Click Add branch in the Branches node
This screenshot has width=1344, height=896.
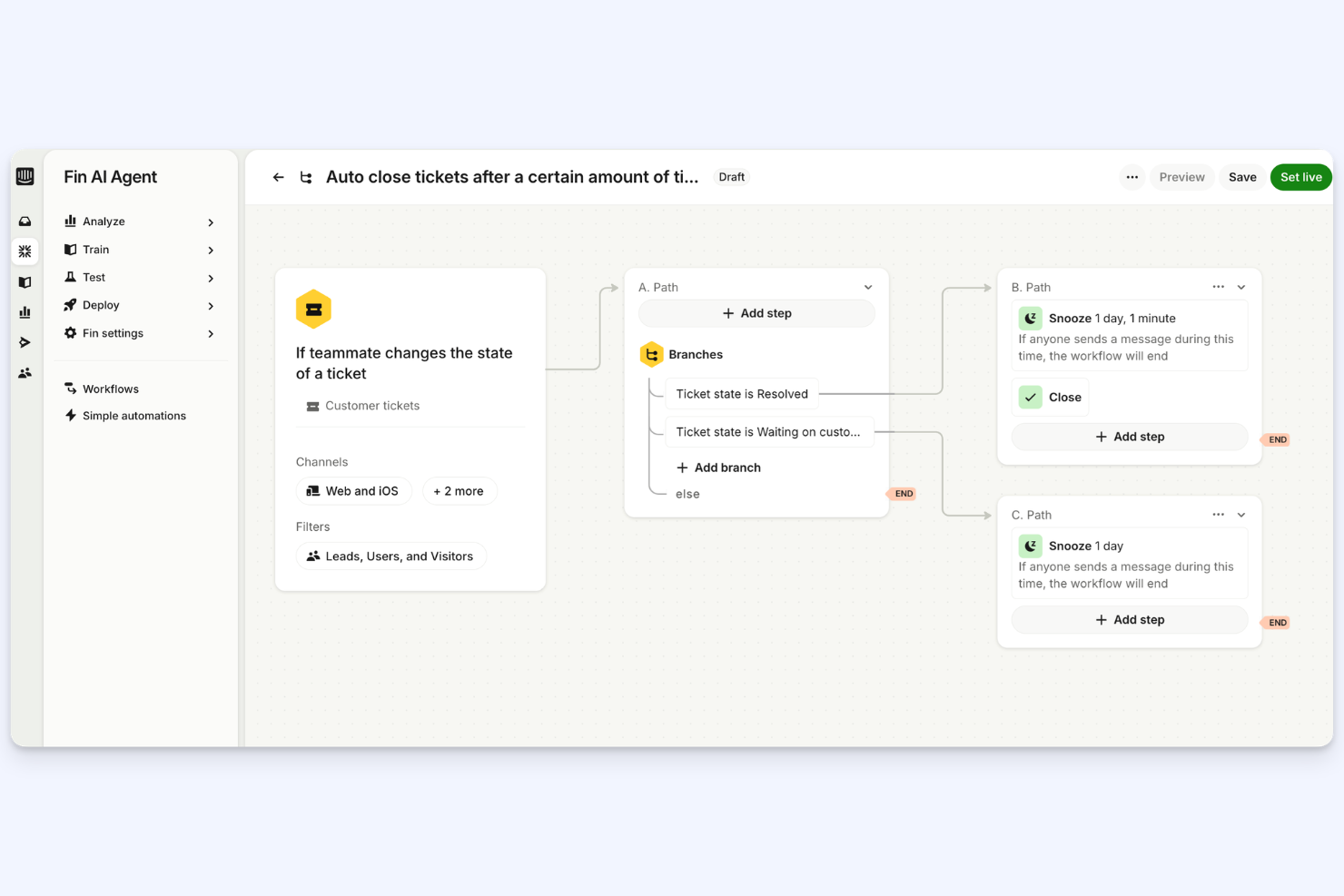coord(718,467)
